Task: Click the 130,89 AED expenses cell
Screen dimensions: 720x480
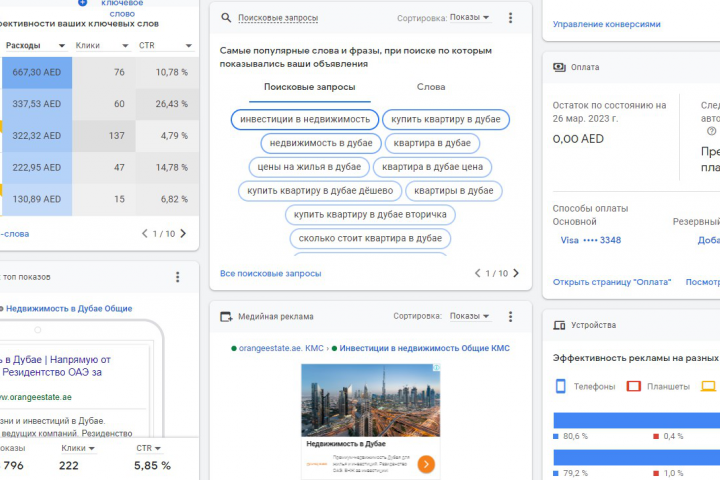Action: click(x=37, y=199)
